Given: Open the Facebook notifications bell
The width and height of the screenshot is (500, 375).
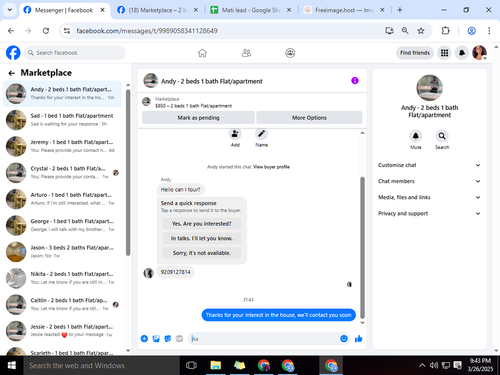Looking at the screenshot, I should coord(462,53).
